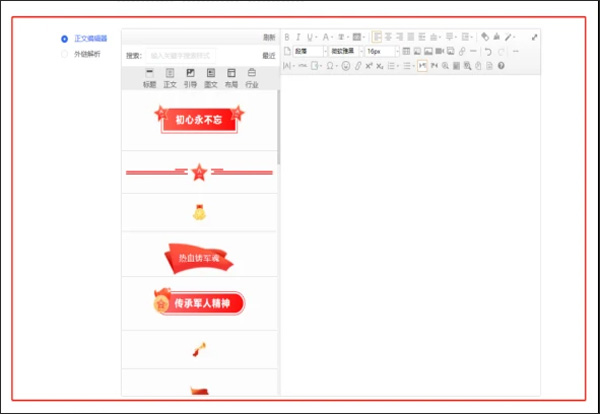Select the 外链解析 radio option
This screenshot has height=414, width=600.
pos(65,54)
